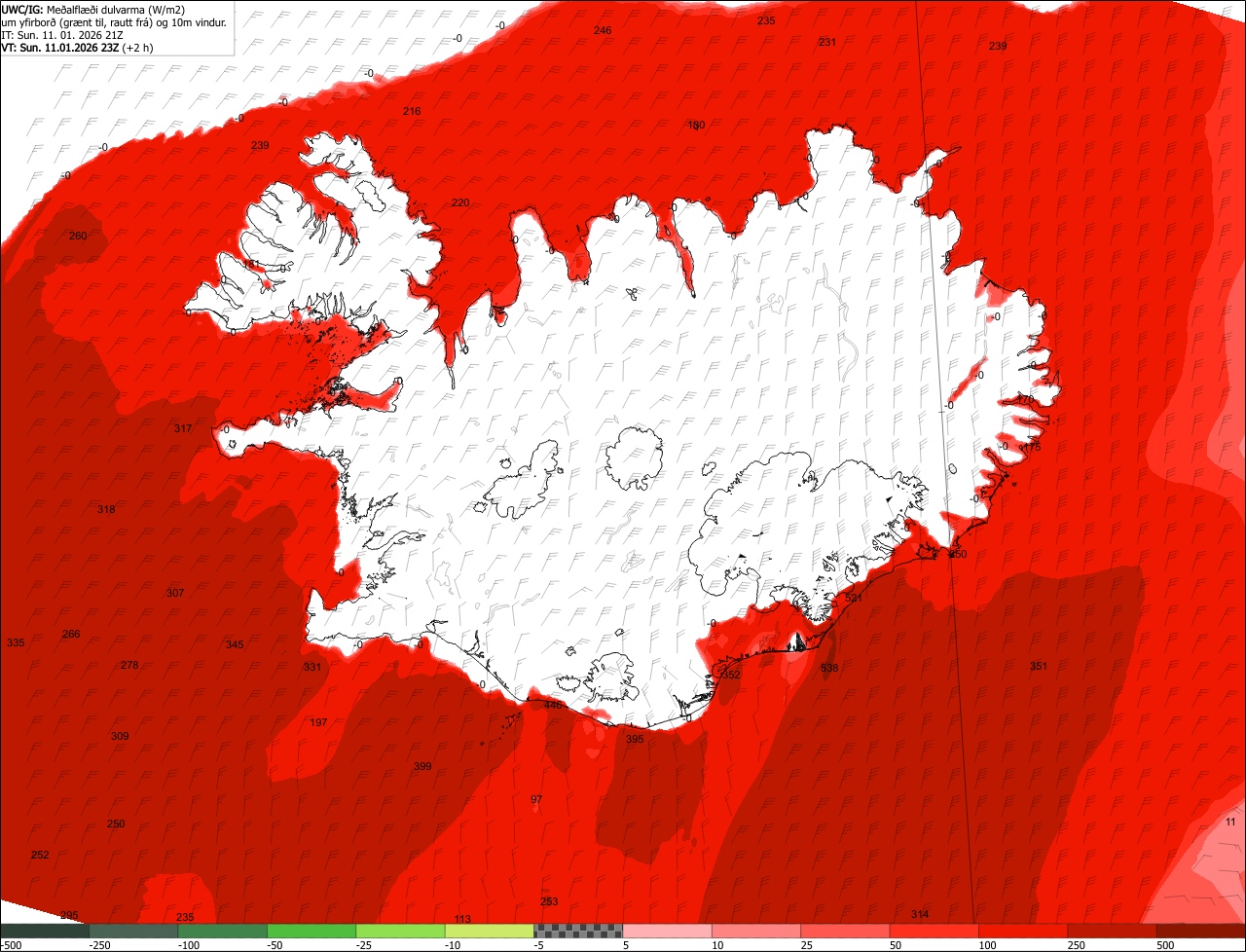The width and height of the screenshot is (1246, 952).
Task: Click the flux value 331 on the map
Action: coord(311,667)
